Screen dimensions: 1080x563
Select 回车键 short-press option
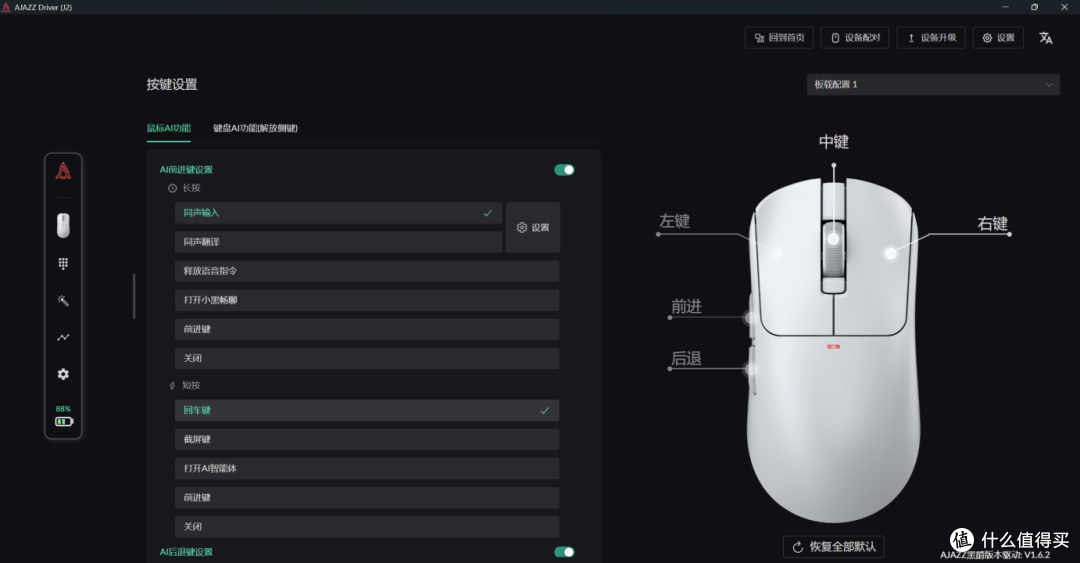tap(367, 410)
